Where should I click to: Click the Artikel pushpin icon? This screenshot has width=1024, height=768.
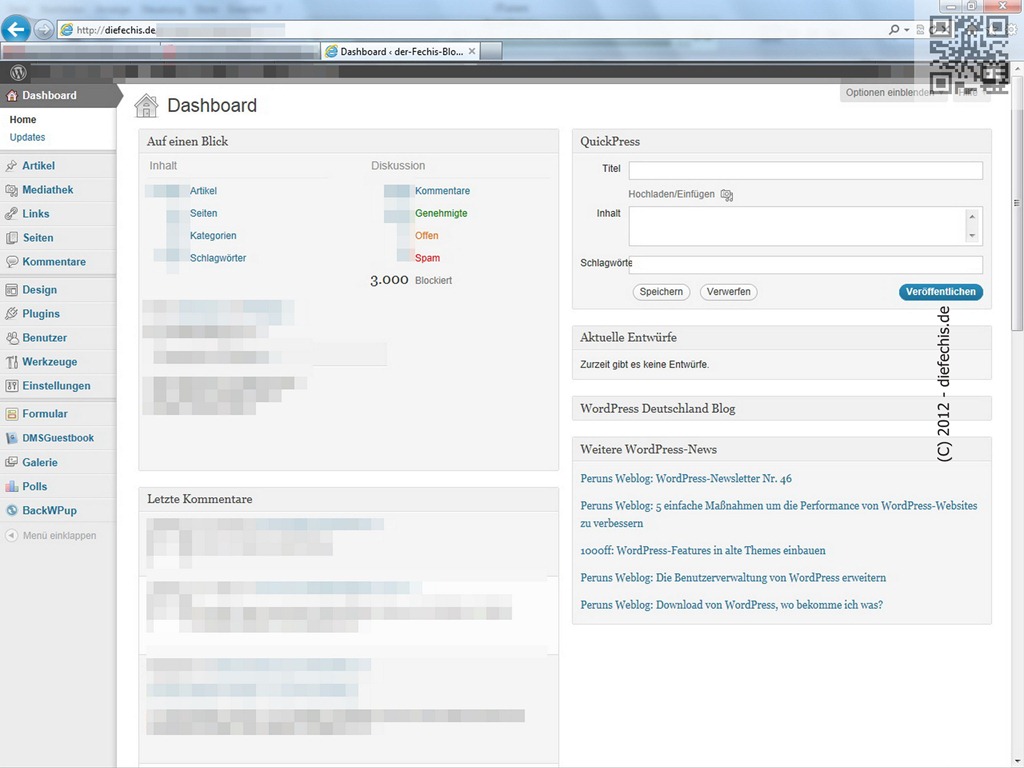tap(11, 166)
